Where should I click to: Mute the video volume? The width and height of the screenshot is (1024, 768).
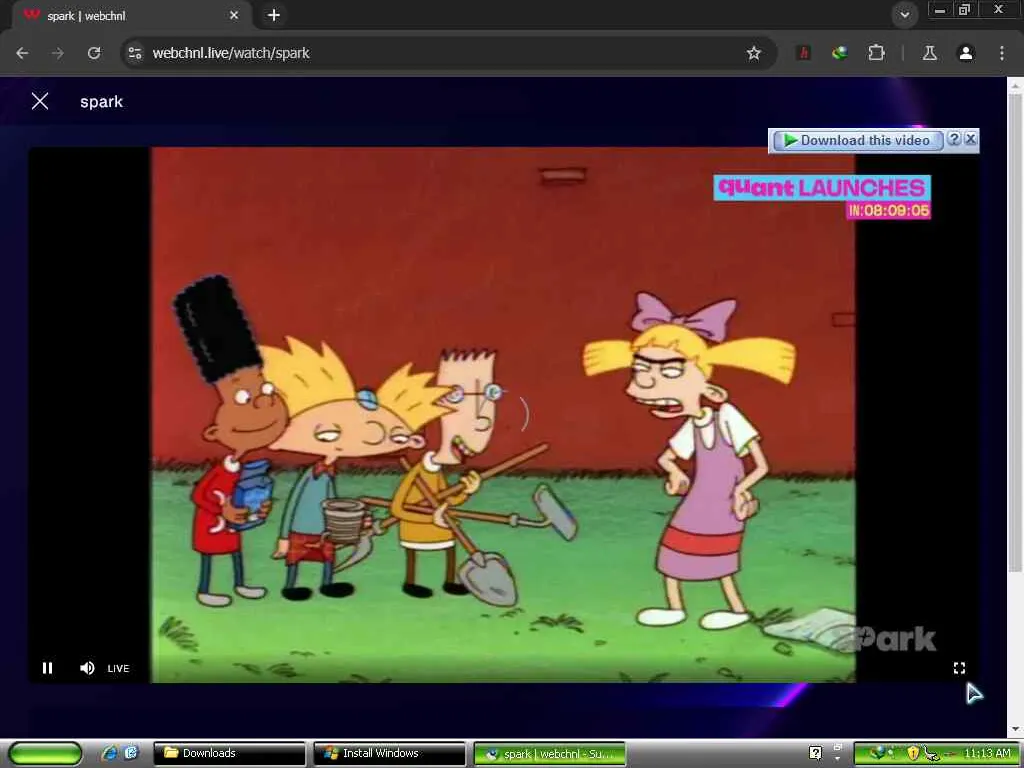coord(87,668)
